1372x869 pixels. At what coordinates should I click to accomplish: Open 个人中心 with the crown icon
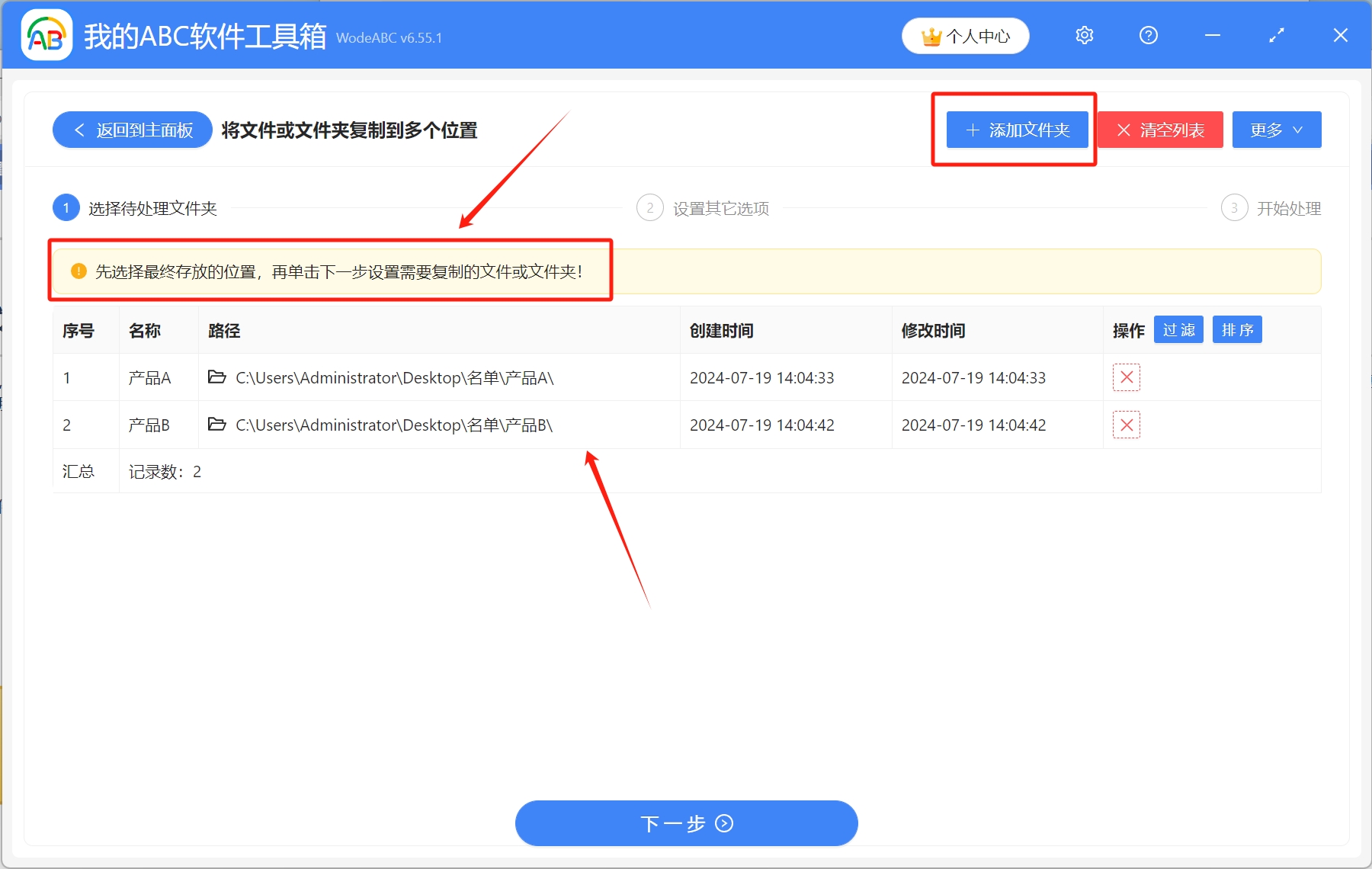(965, 35)
